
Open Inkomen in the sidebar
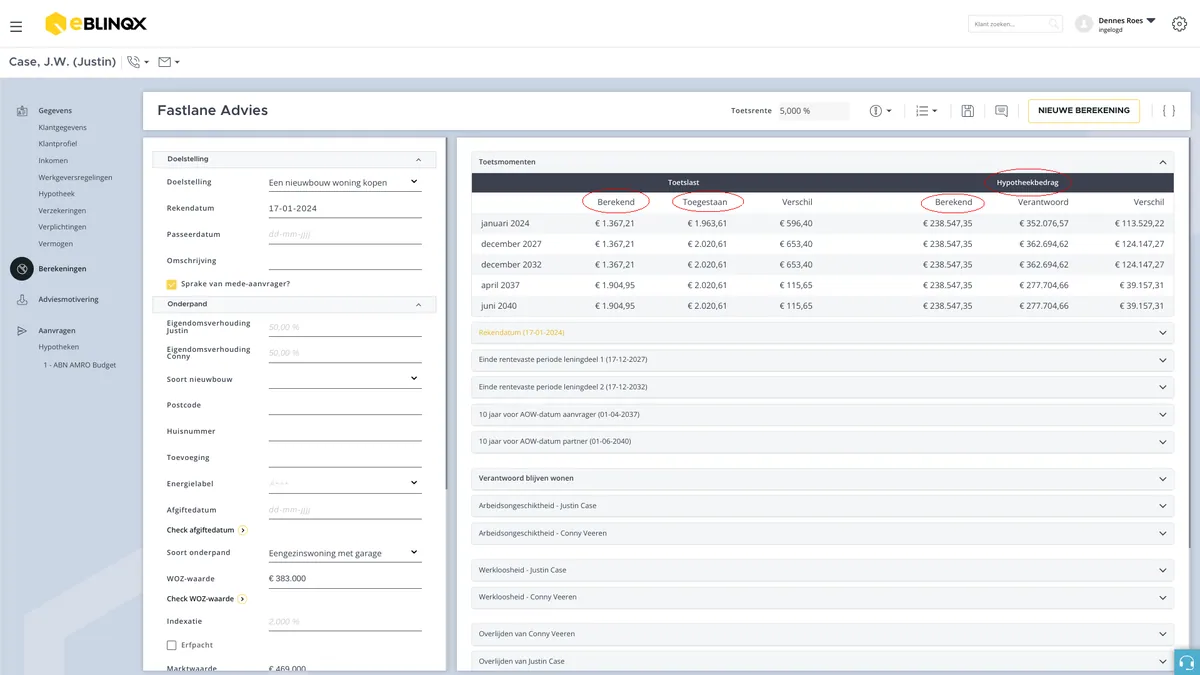coord(53,161)
